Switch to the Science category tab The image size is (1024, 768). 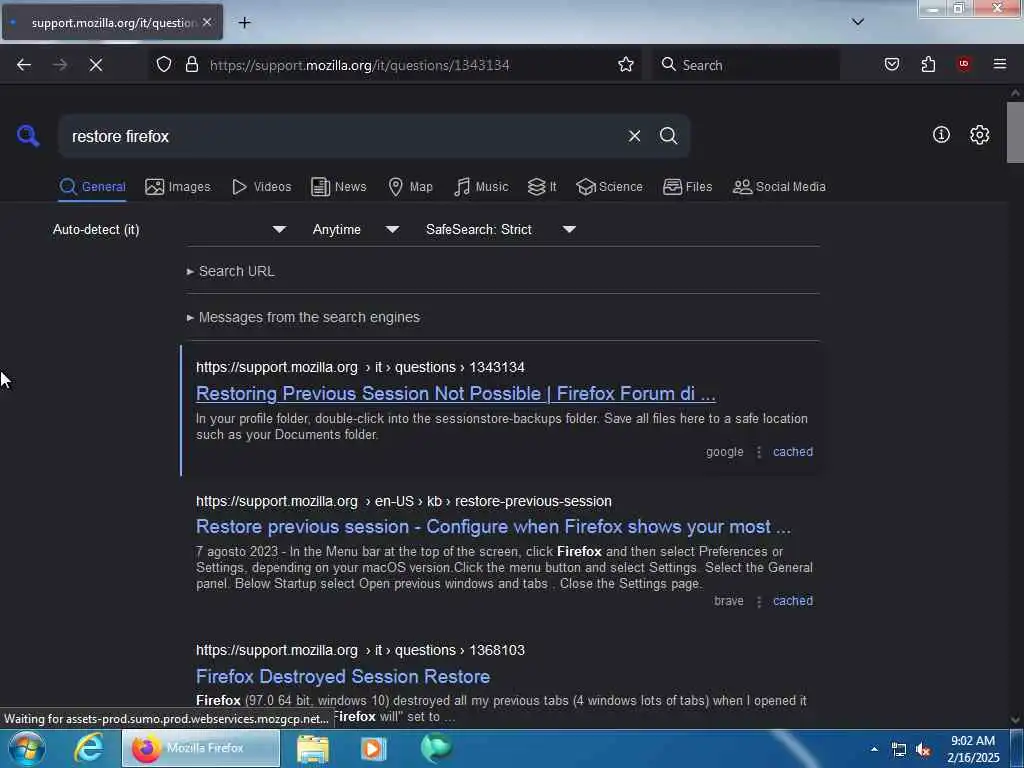(x=609, y=187)
